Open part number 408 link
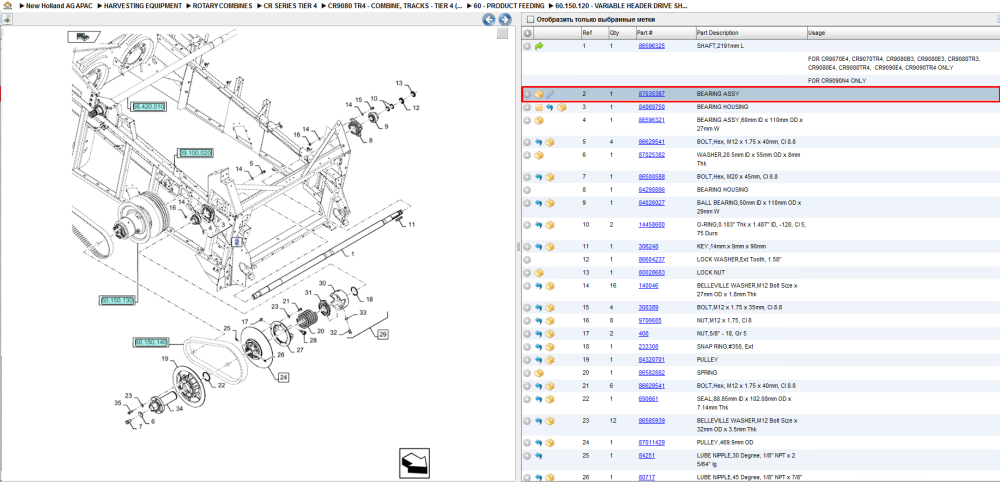 pyautogui.click(x=643, y=333)
